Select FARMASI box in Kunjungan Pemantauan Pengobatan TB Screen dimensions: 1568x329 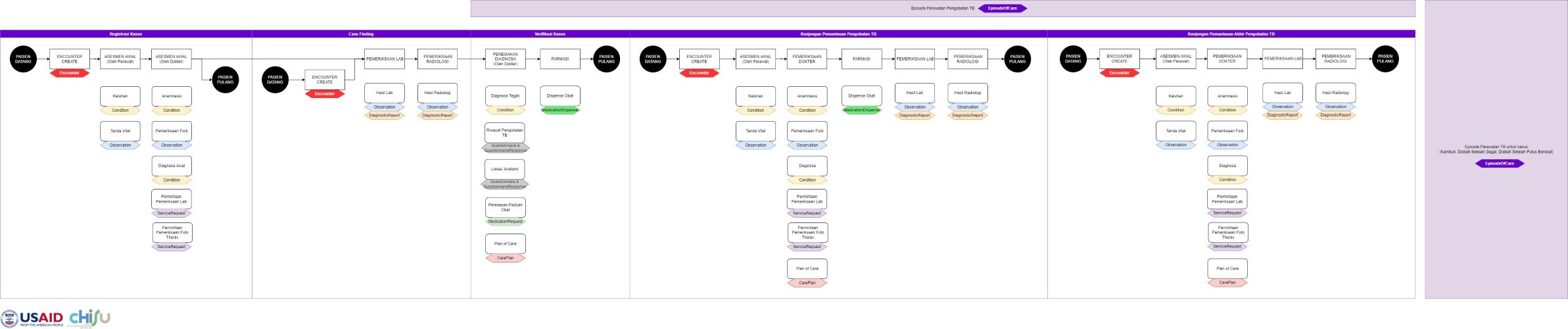pos(862,59)
